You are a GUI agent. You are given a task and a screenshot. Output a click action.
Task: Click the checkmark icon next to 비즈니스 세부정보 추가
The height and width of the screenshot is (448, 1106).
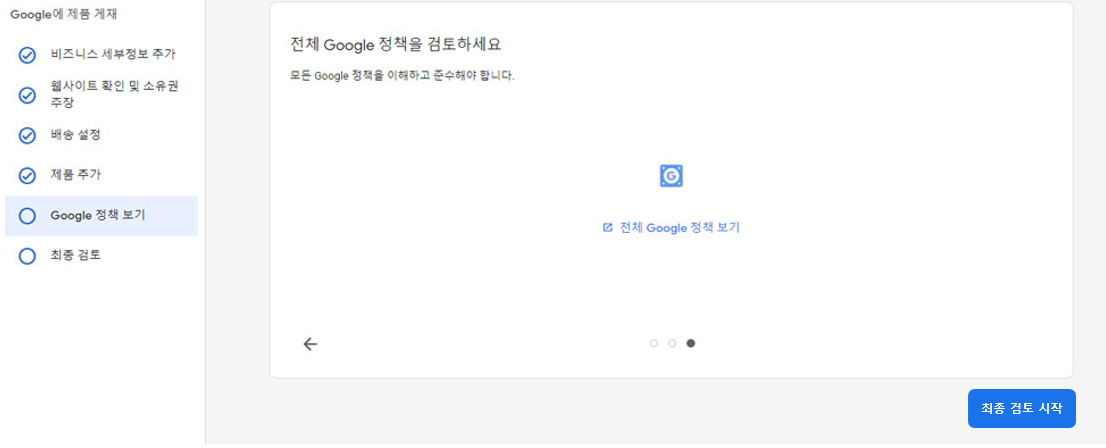pyautogui.click(x=28, y=55)
